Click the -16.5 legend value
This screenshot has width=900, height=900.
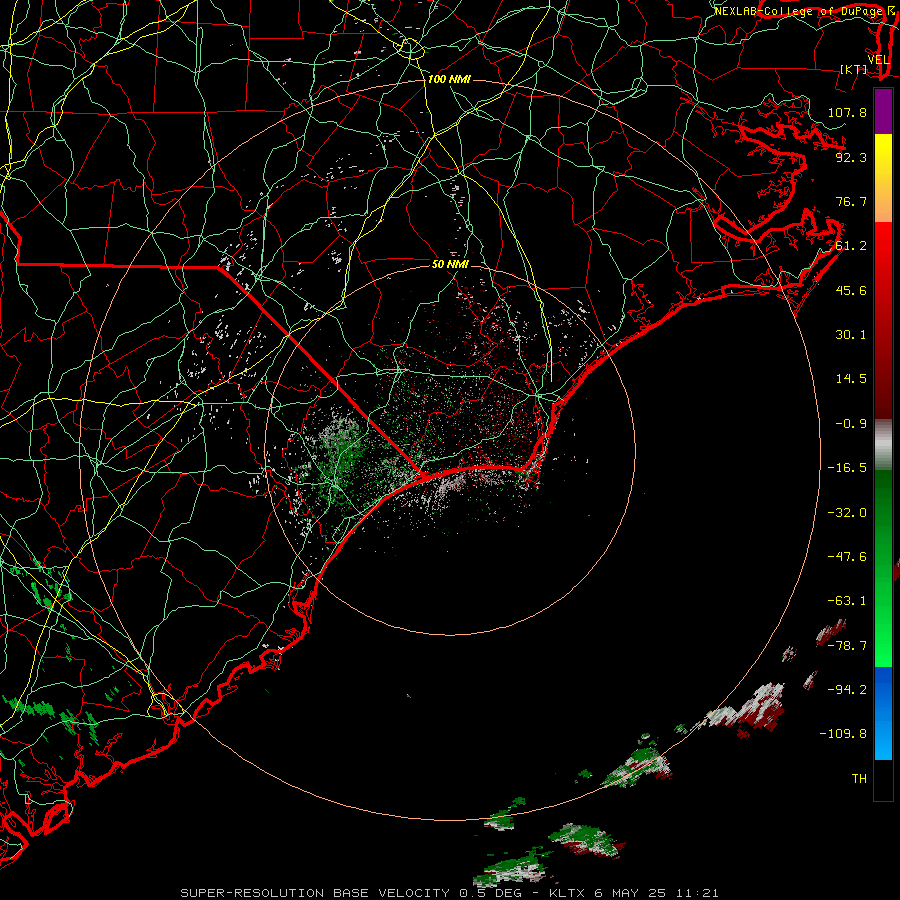pyautogui.click(x=847, y=468)
